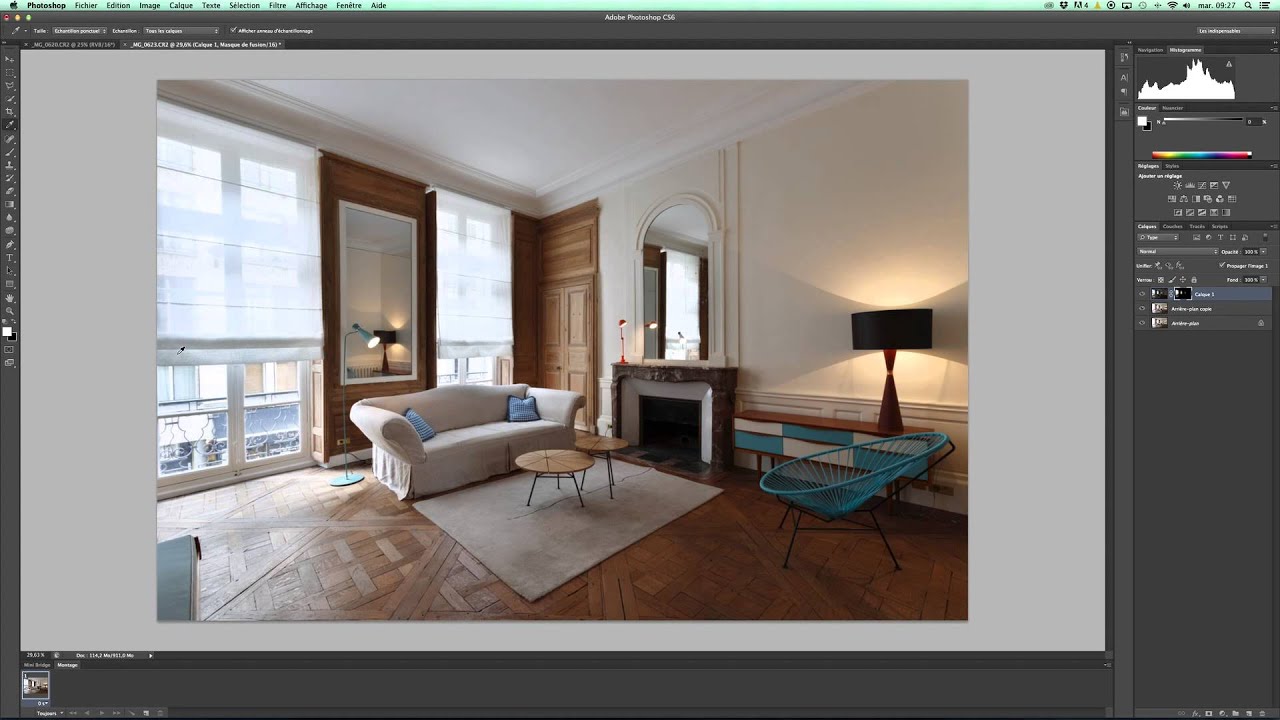Open the macOS Spotlight search

point(1249,5)
